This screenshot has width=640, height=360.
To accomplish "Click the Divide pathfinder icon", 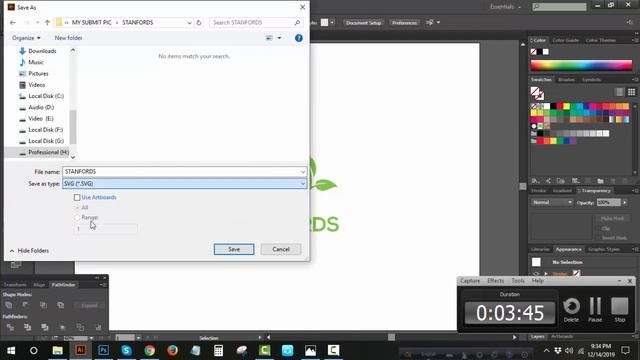I will [x=10, y=327].
